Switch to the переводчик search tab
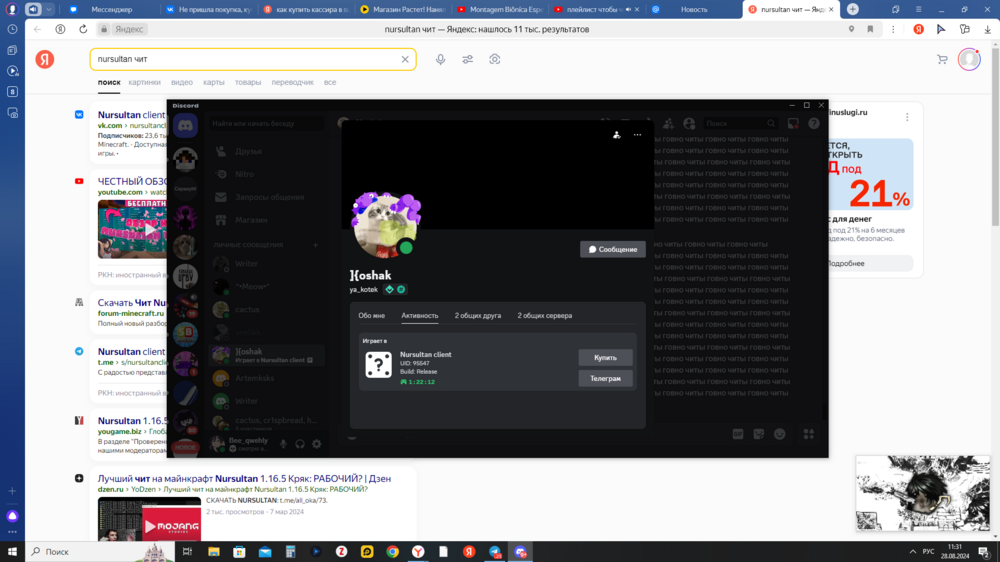Screen dimensions: 1000x562 293,82
